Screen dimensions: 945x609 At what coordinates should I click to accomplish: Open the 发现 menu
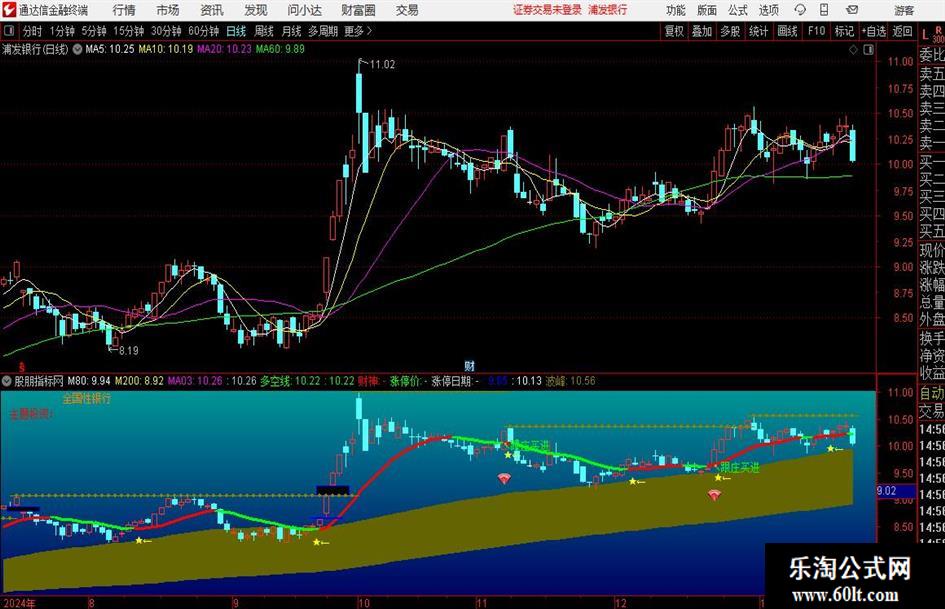pos(256,10)
